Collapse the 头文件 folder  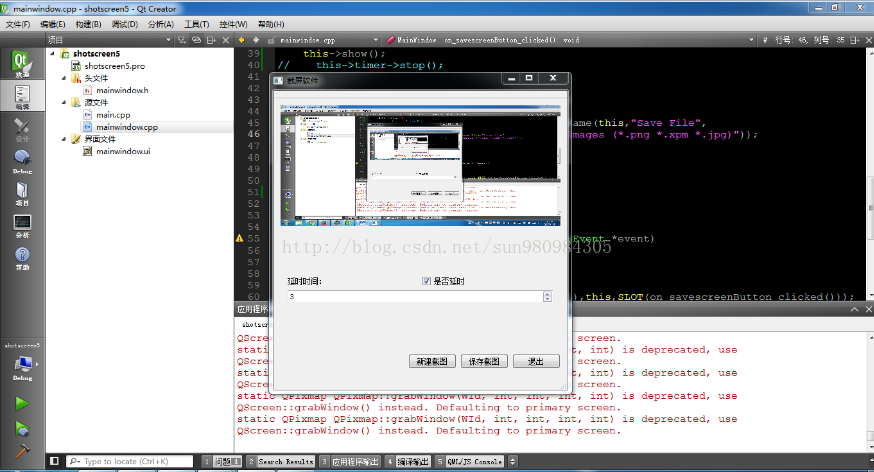point(64,78)
